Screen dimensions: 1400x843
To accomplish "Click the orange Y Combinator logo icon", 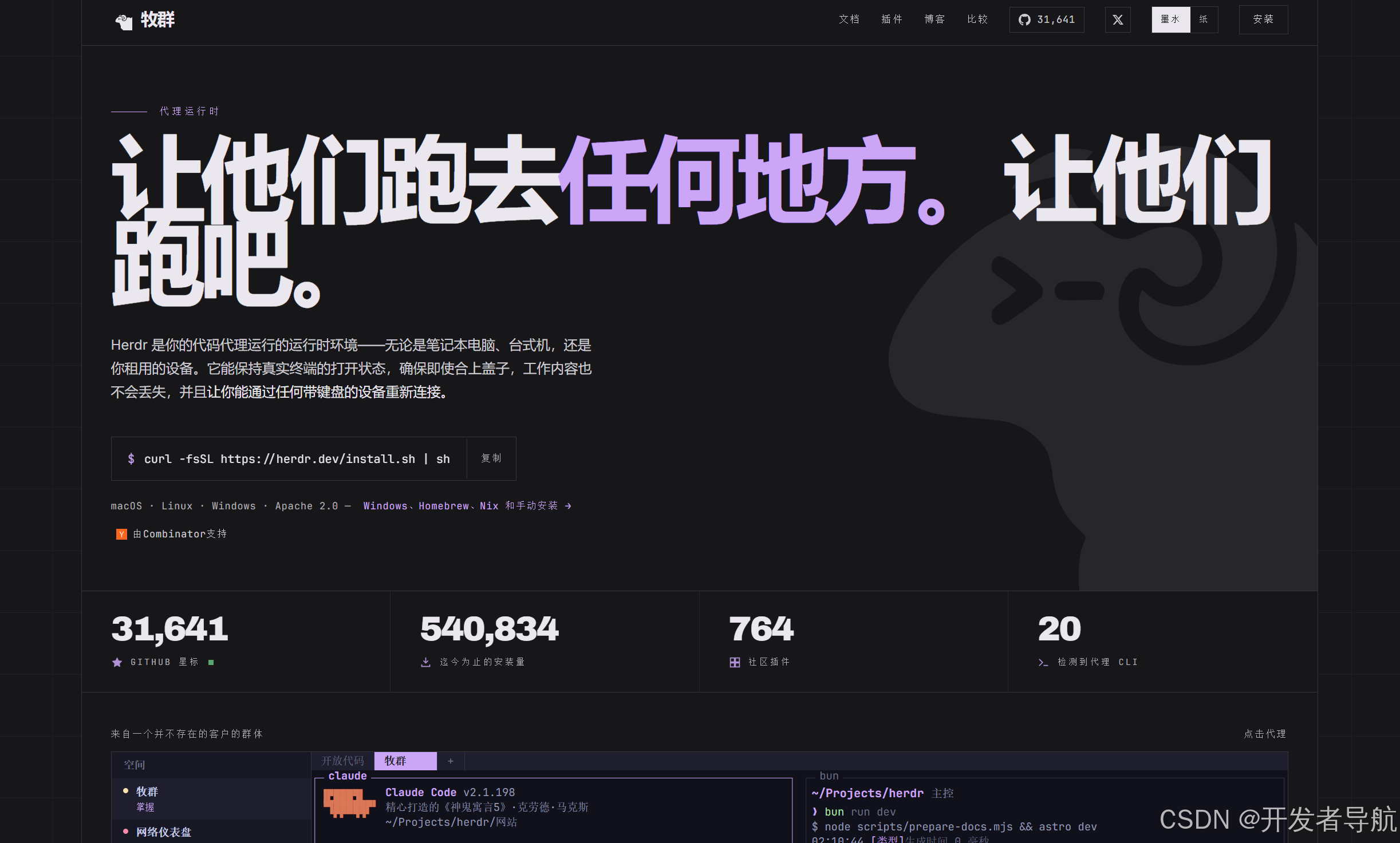I will tap(121, 535).
